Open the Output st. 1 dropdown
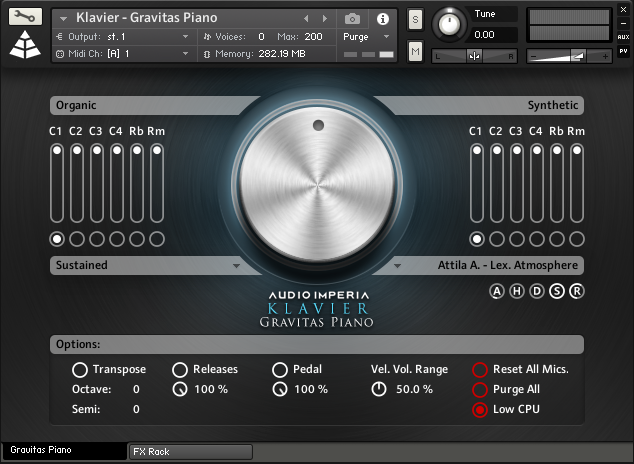The width and height of the screenshot is (634, 464). point(185,37)
